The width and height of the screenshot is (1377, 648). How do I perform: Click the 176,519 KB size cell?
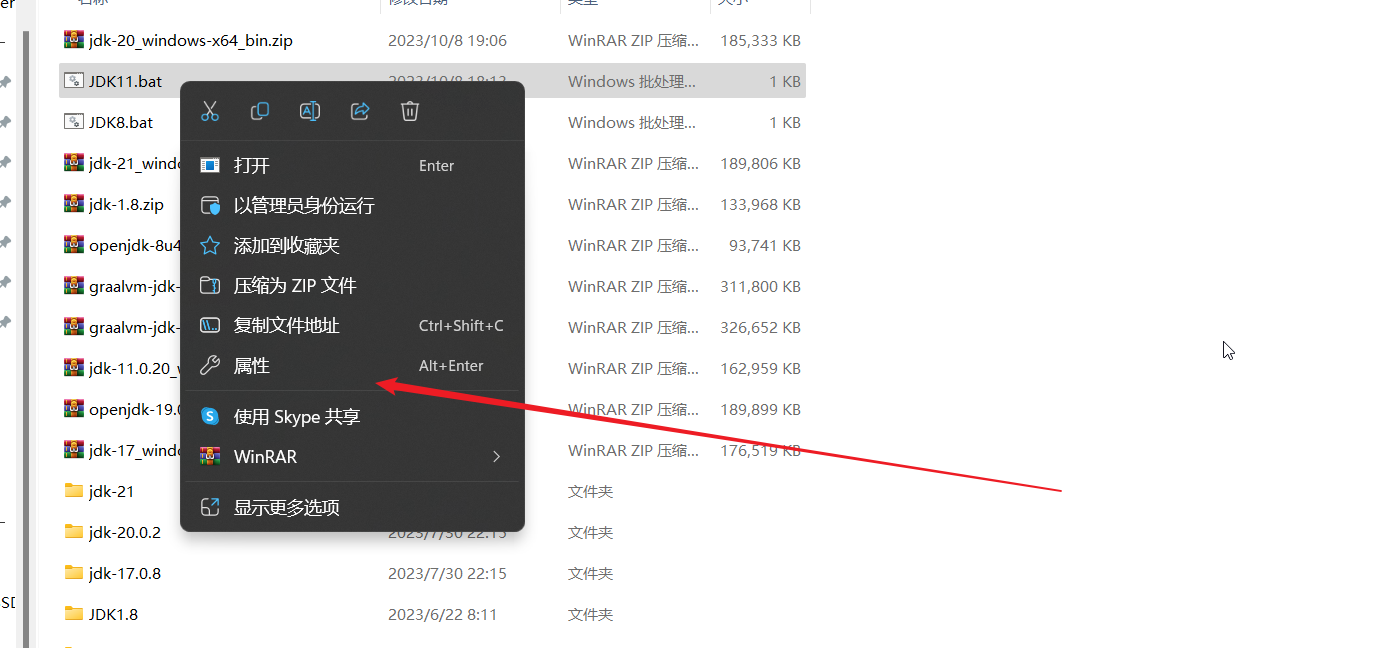tap(760, 450)
